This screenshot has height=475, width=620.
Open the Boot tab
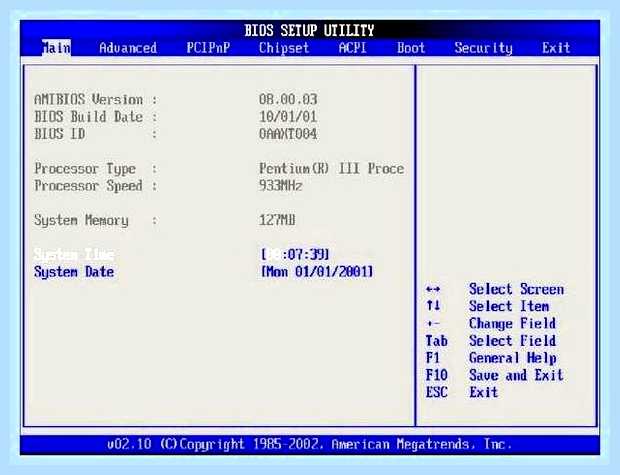[411, 48]
